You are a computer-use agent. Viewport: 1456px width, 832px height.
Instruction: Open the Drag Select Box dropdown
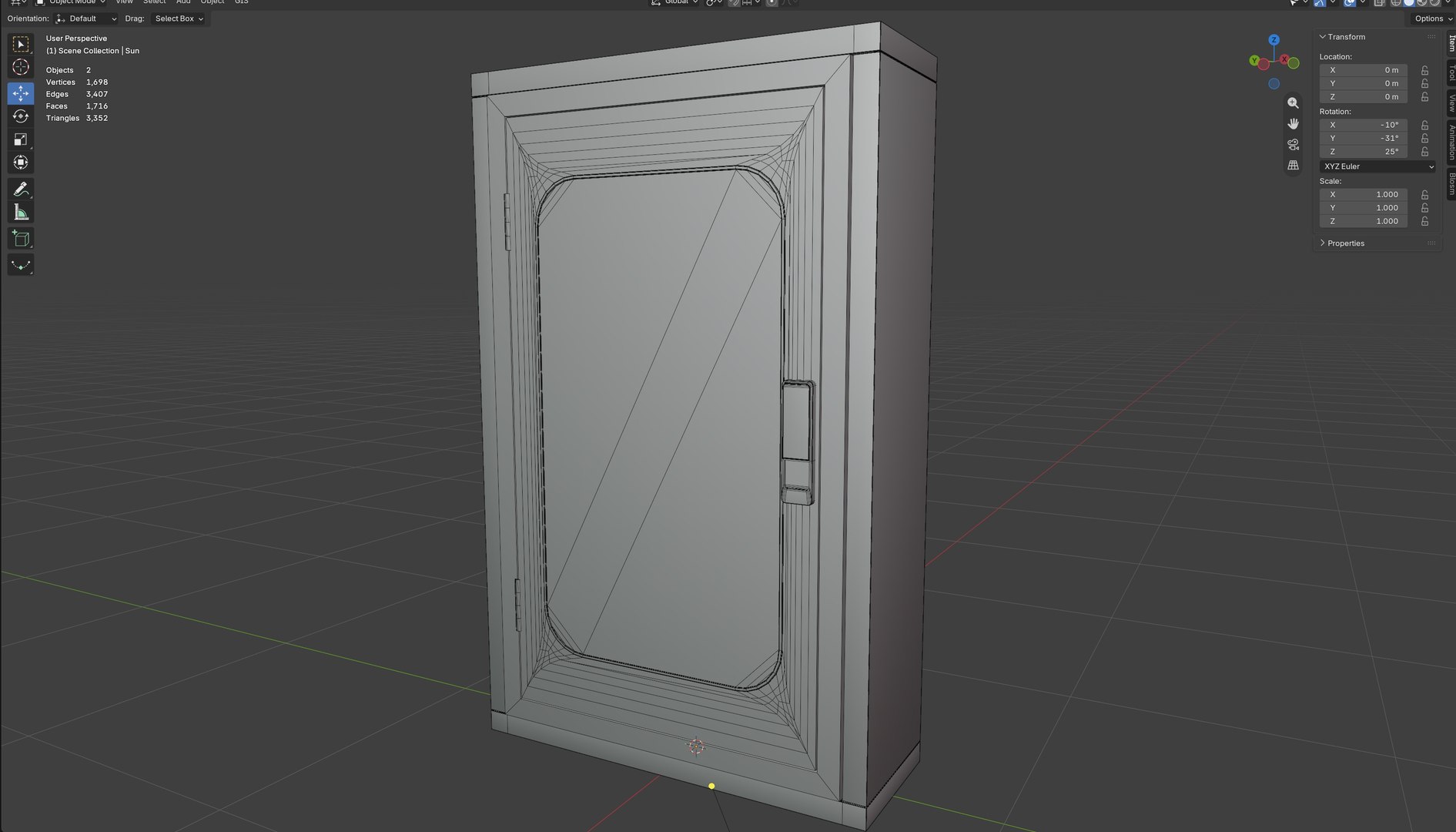pyautogui.click(x=179, y=18)
